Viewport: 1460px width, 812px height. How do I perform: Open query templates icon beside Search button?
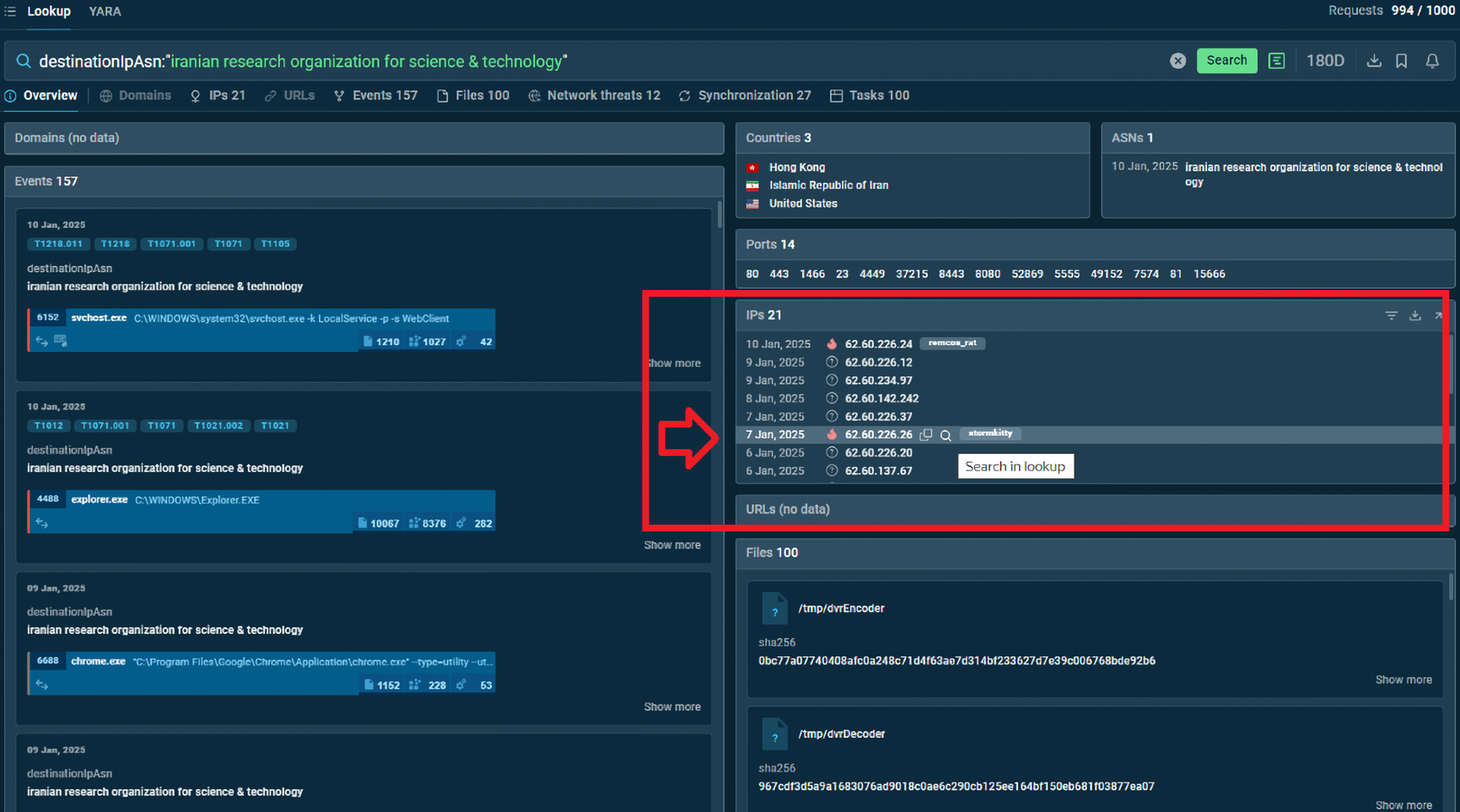tap(1276, 60)
